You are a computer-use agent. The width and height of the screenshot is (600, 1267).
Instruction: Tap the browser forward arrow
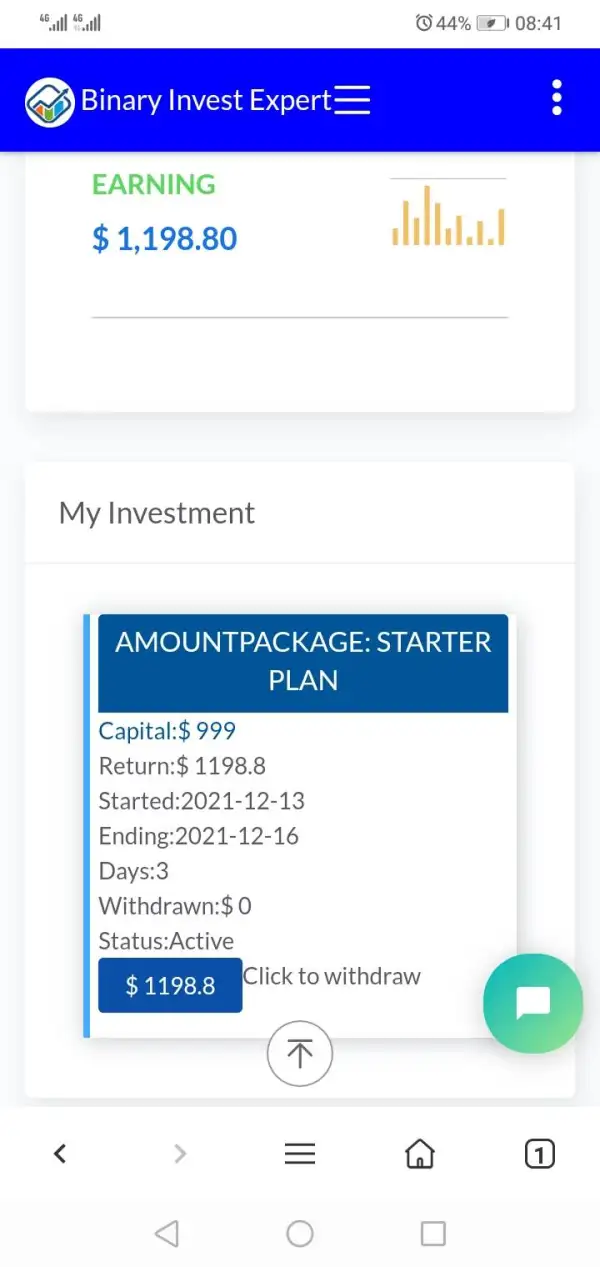tap(180, 1154)
